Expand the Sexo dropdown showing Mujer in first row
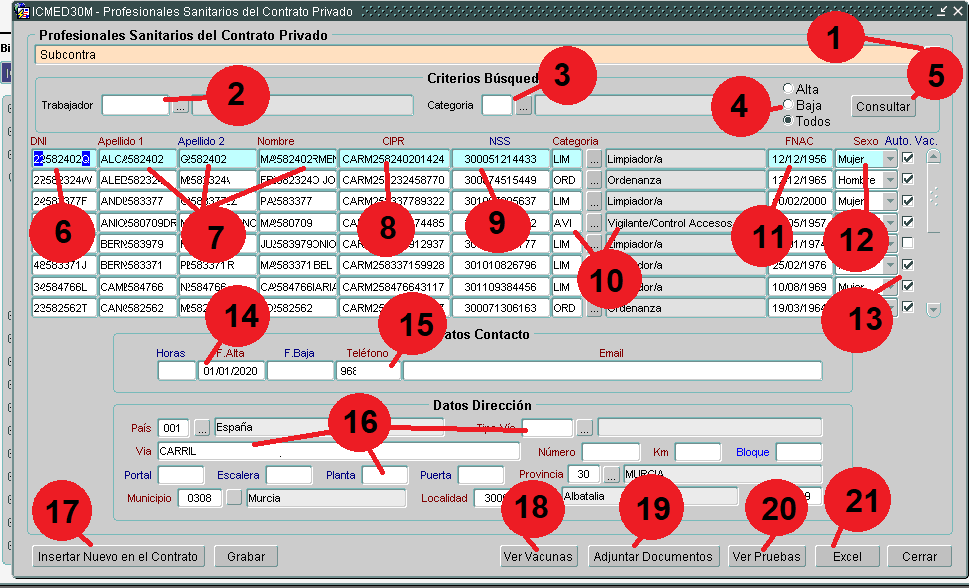 tap(889, 159)
